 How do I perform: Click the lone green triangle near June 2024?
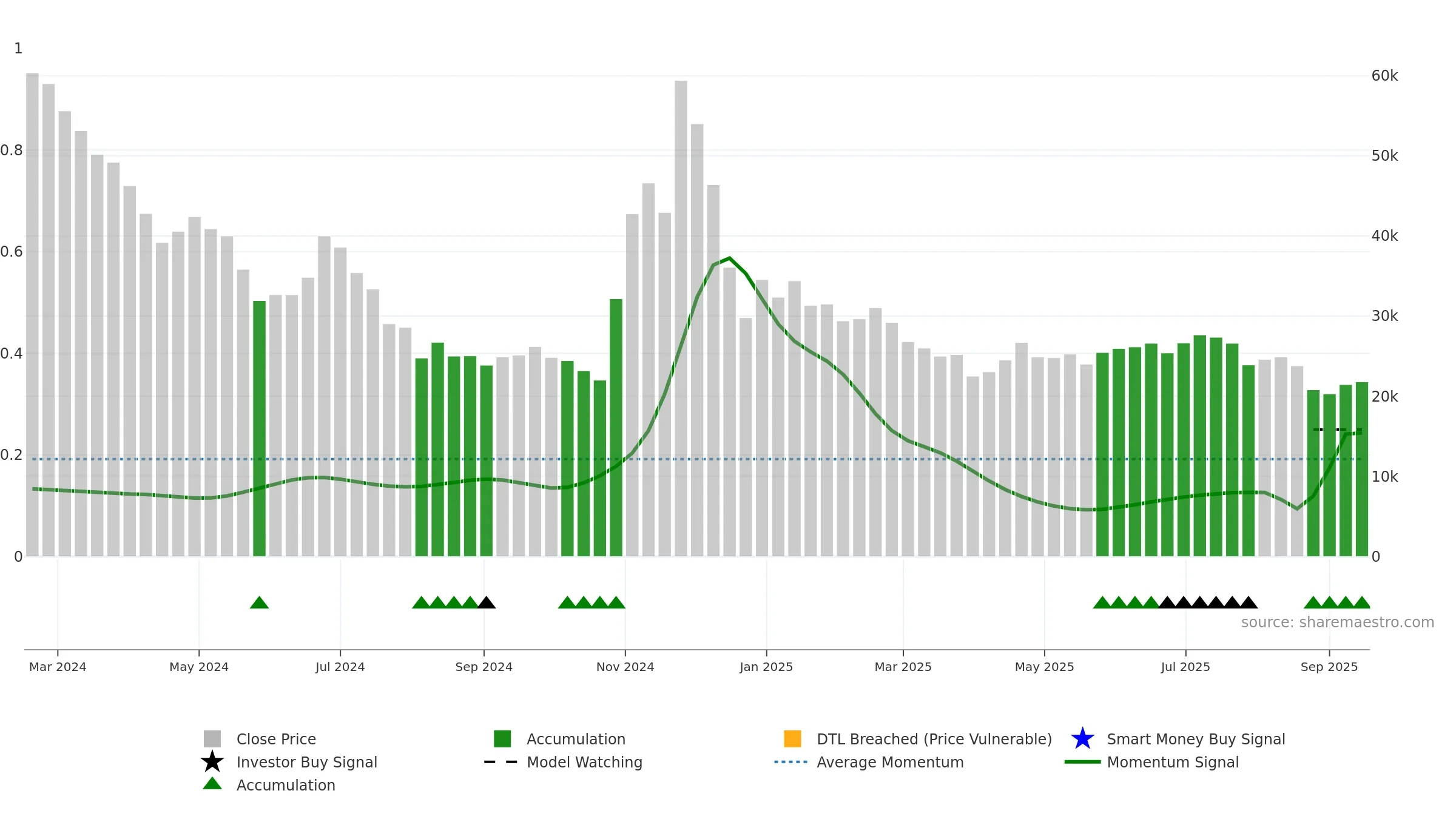tap(259, 602)
